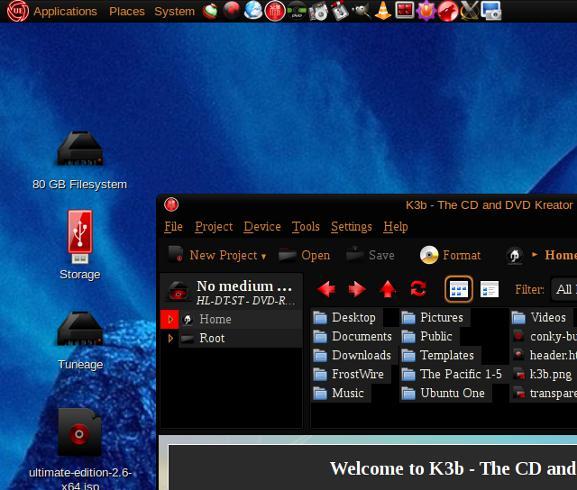Launch GIMP from the top panel
This screenshot has width=577, height=490.
coord(361,10)
